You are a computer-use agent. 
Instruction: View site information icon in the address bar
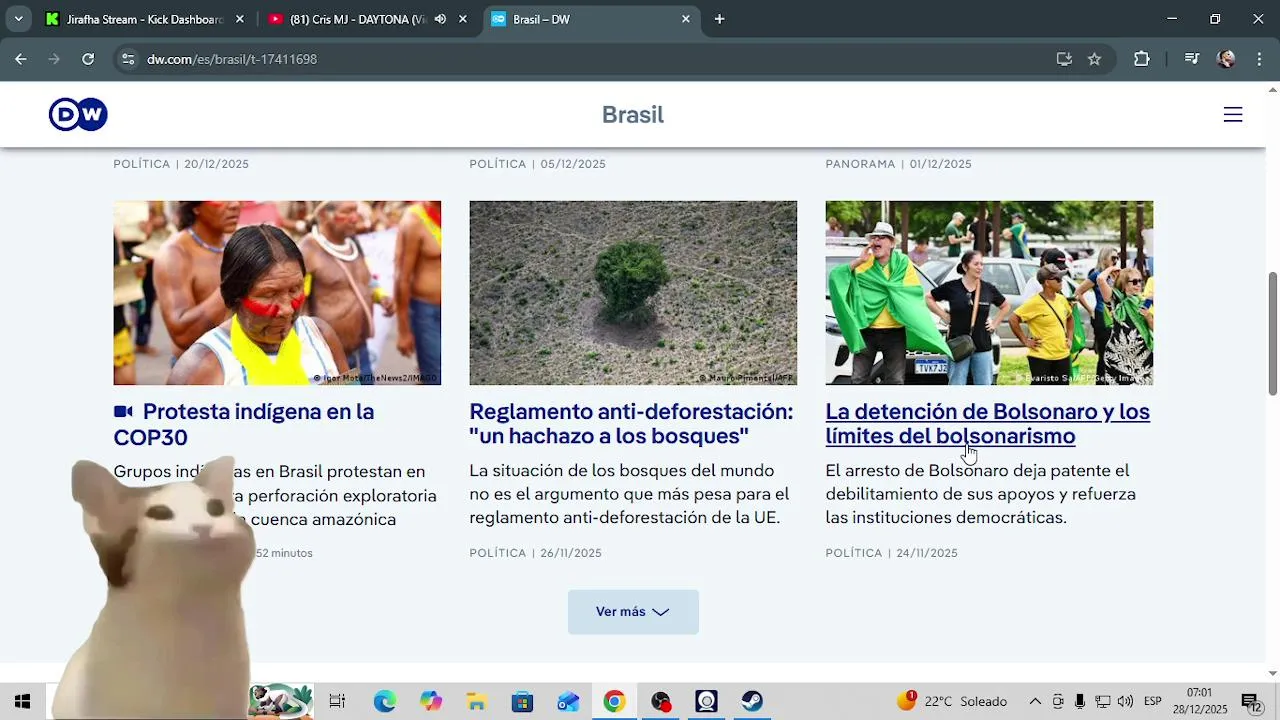[x=128, y=59]
